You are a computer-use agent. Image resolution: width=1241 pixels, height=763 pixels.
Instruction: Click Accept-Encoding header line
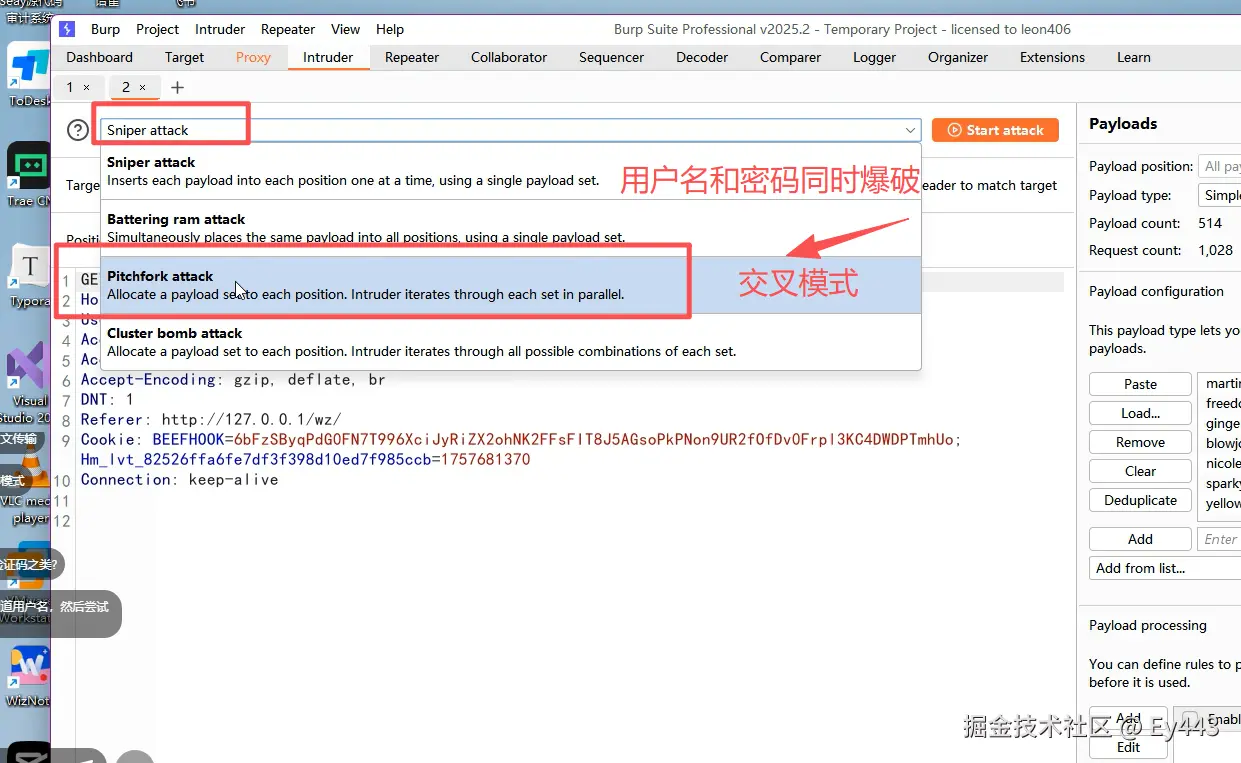point(233,380)
